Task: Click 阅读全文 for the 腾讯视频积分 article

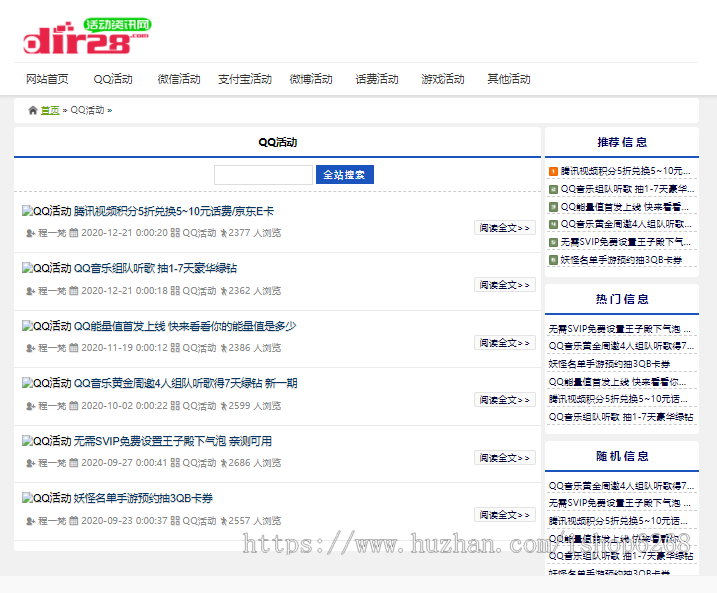Action: [x=504, y=228]
